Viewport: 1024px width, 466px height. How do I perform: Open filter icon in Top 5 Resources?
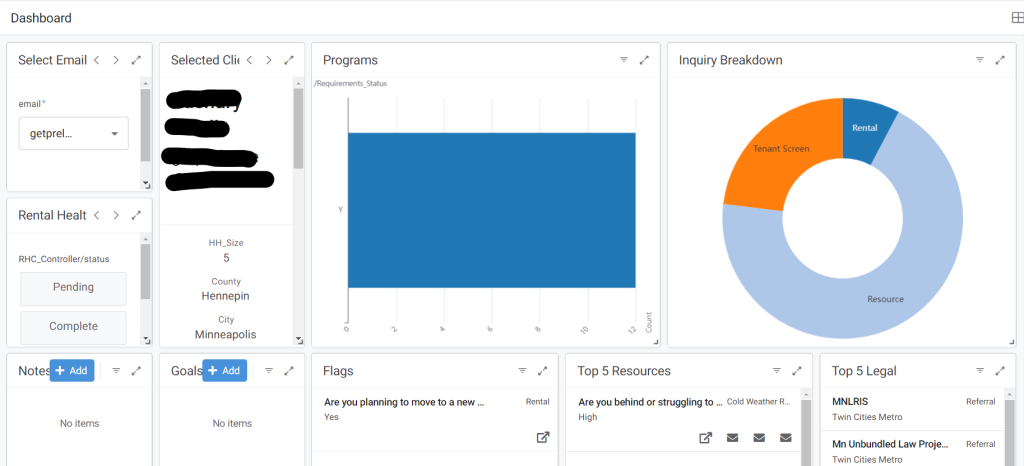click(x=776, y=371)
